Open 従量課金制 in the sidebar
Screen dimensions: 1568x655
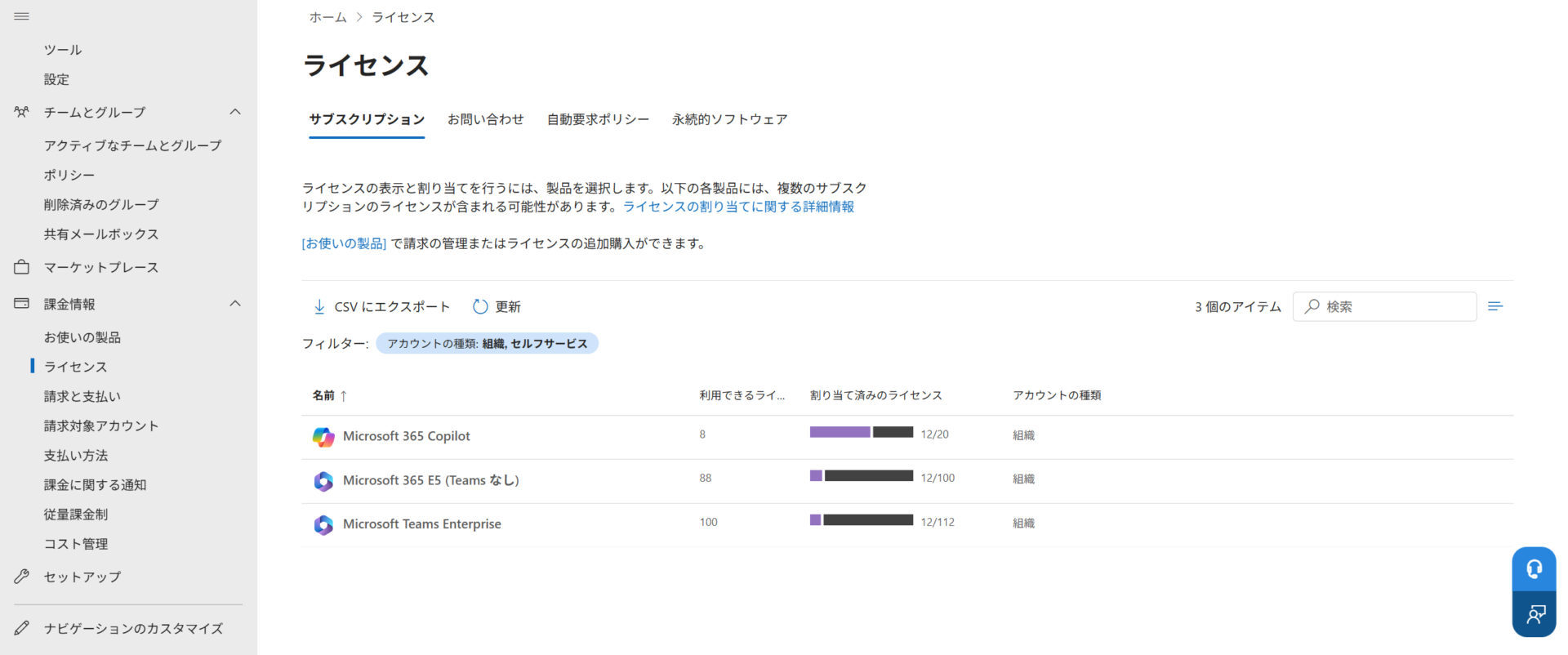(x=76, y=514)
